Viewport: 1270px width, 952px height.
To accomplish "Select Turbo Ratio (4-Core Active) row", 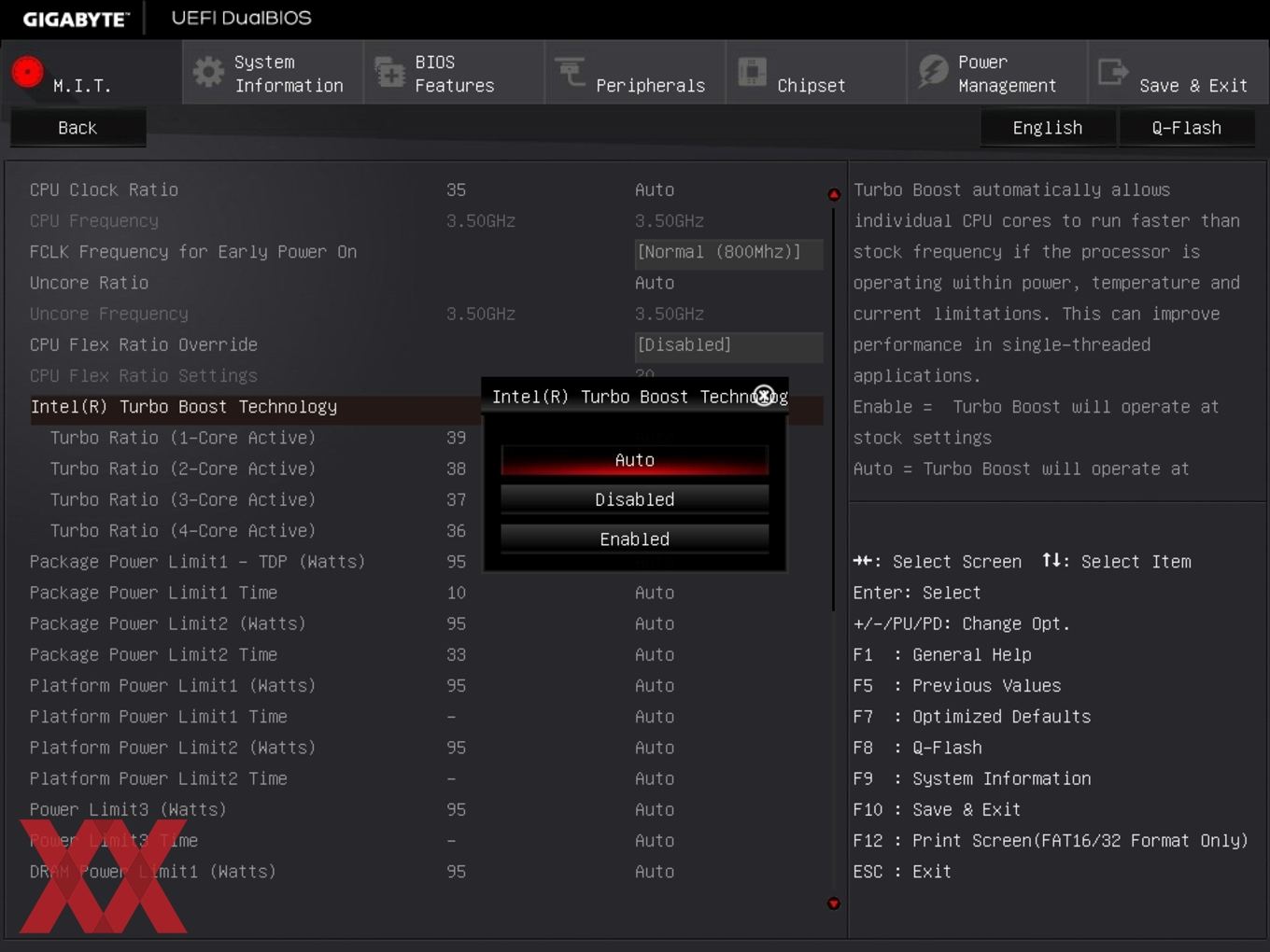I will click(183, 530).
